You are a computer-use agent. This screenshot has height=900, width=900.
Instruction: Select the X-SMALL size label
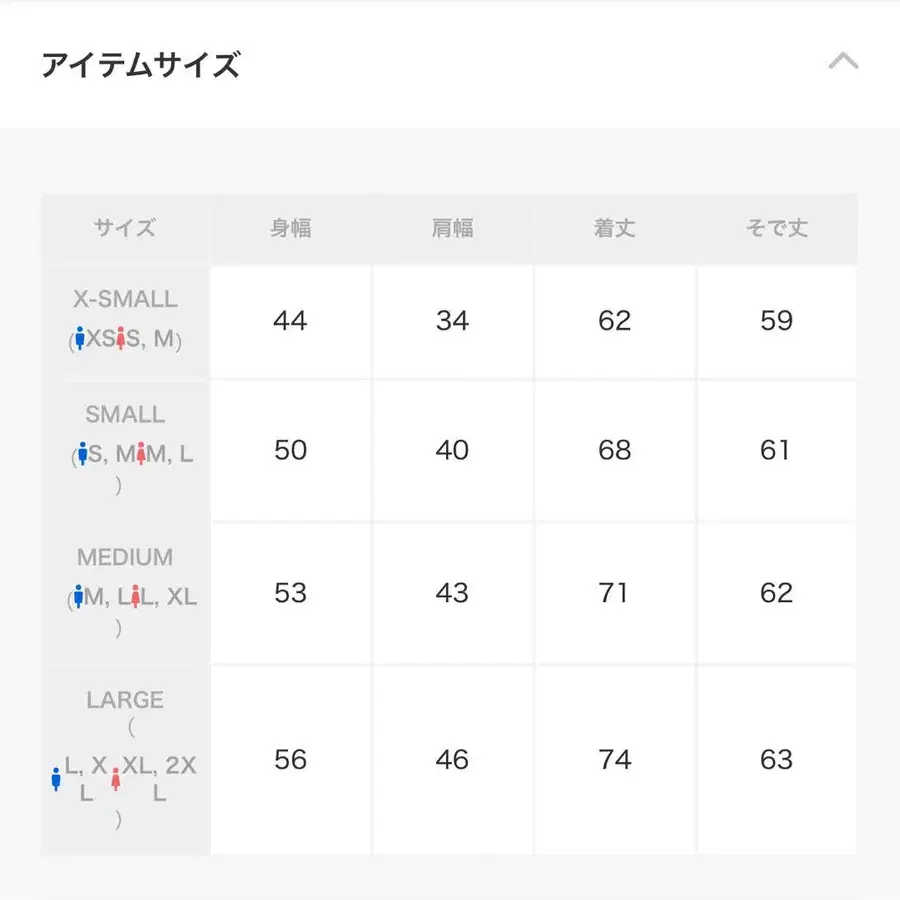pyautogui.click(x=125, y=299)
